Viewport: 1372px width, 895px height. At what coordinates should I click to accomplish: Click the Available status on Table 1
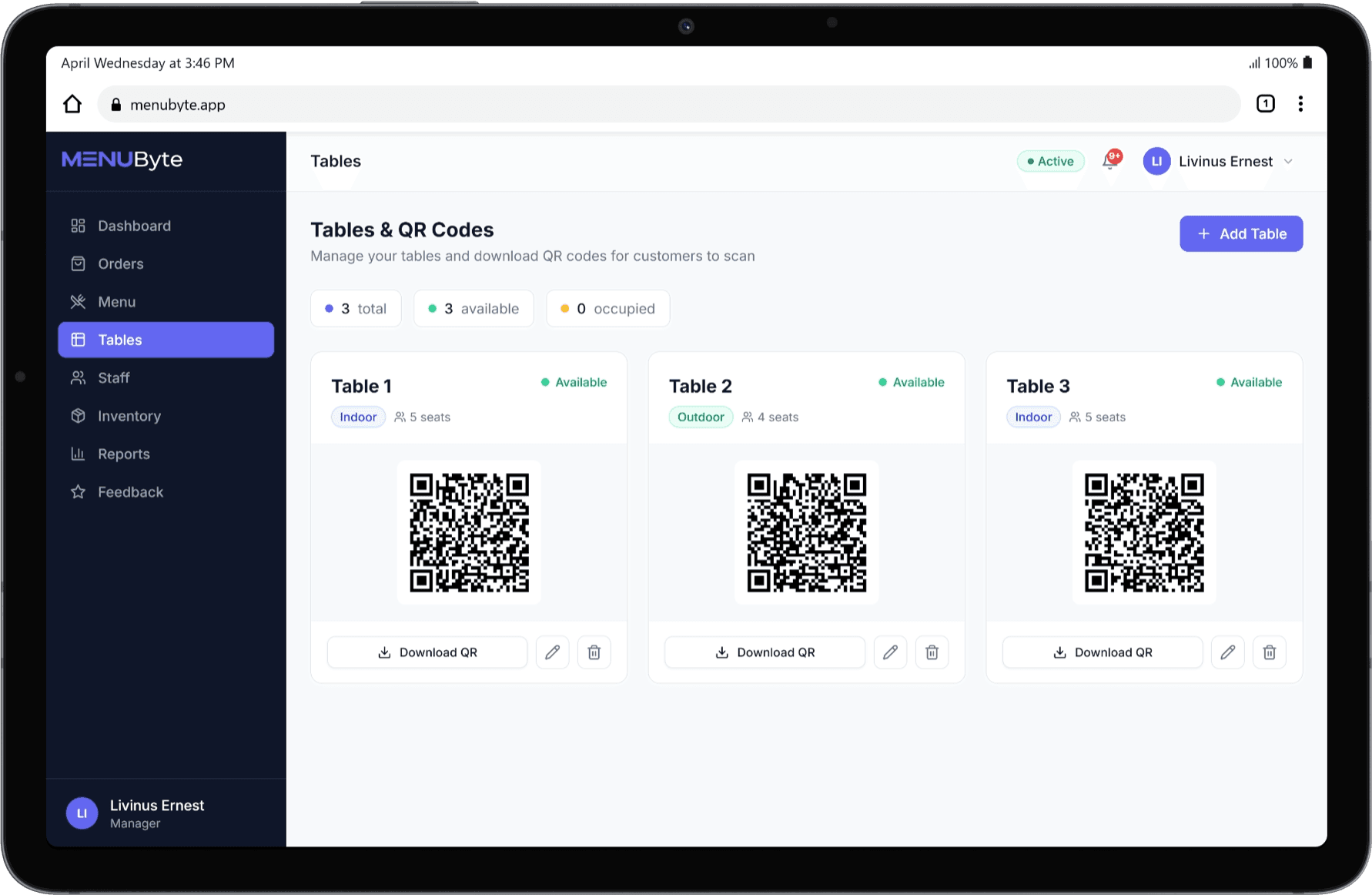coord(574,382)
